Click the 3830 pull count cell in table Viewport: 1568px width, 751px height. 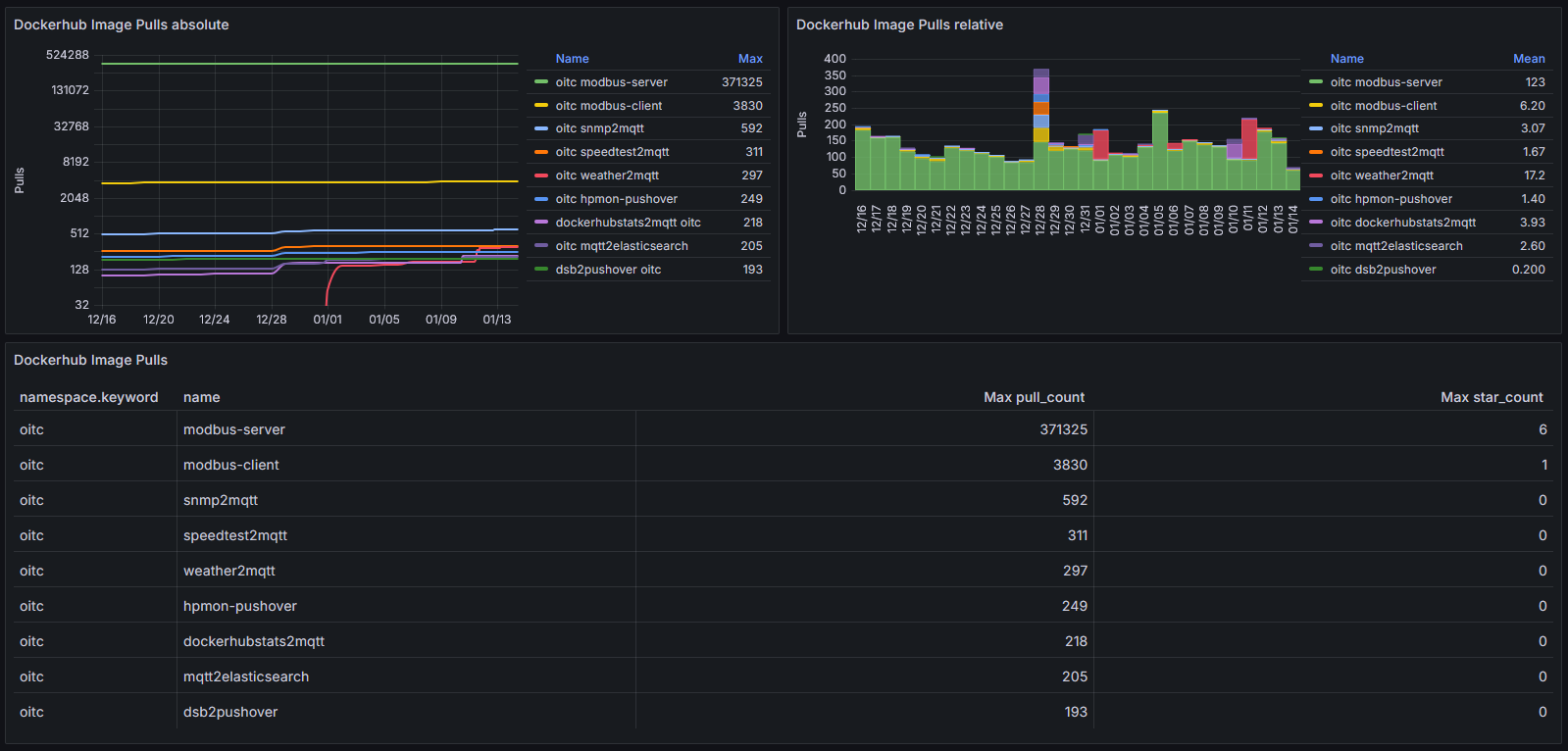pyautogui.click(x=865, y=465)
